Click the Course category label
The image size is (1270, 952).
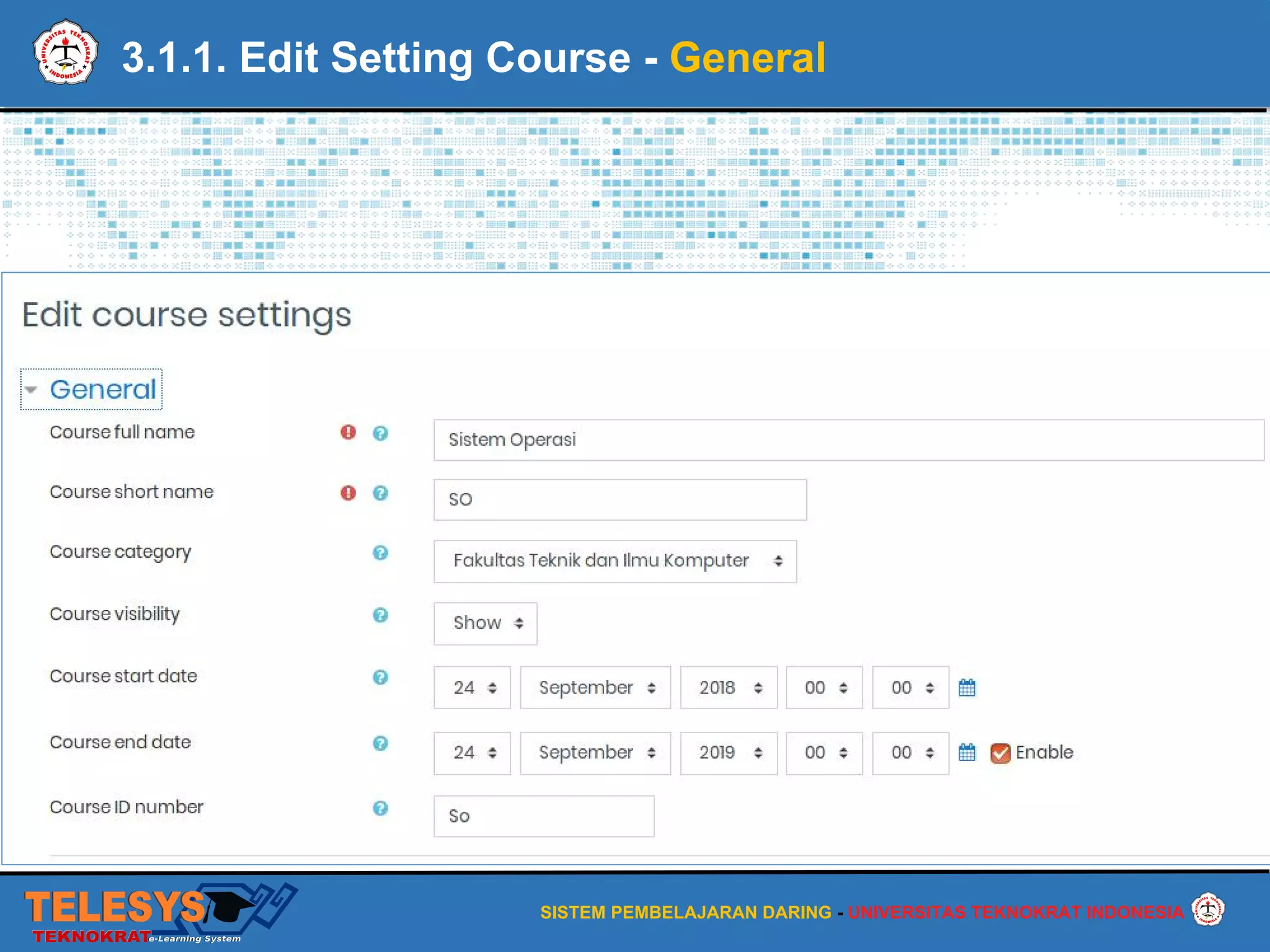point(120,552)
